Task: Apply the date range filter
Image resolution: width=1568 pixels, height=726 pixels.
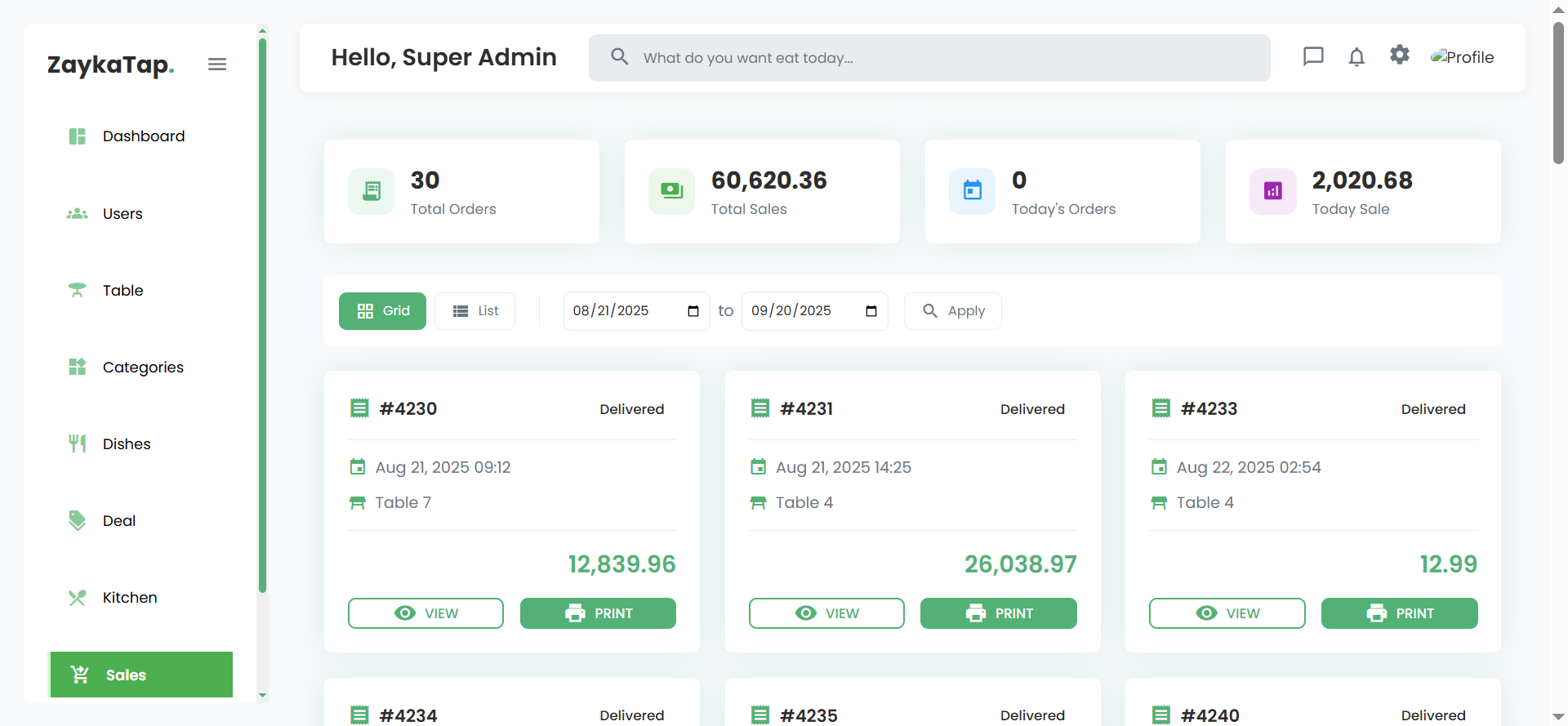Action: coord(952,311)
